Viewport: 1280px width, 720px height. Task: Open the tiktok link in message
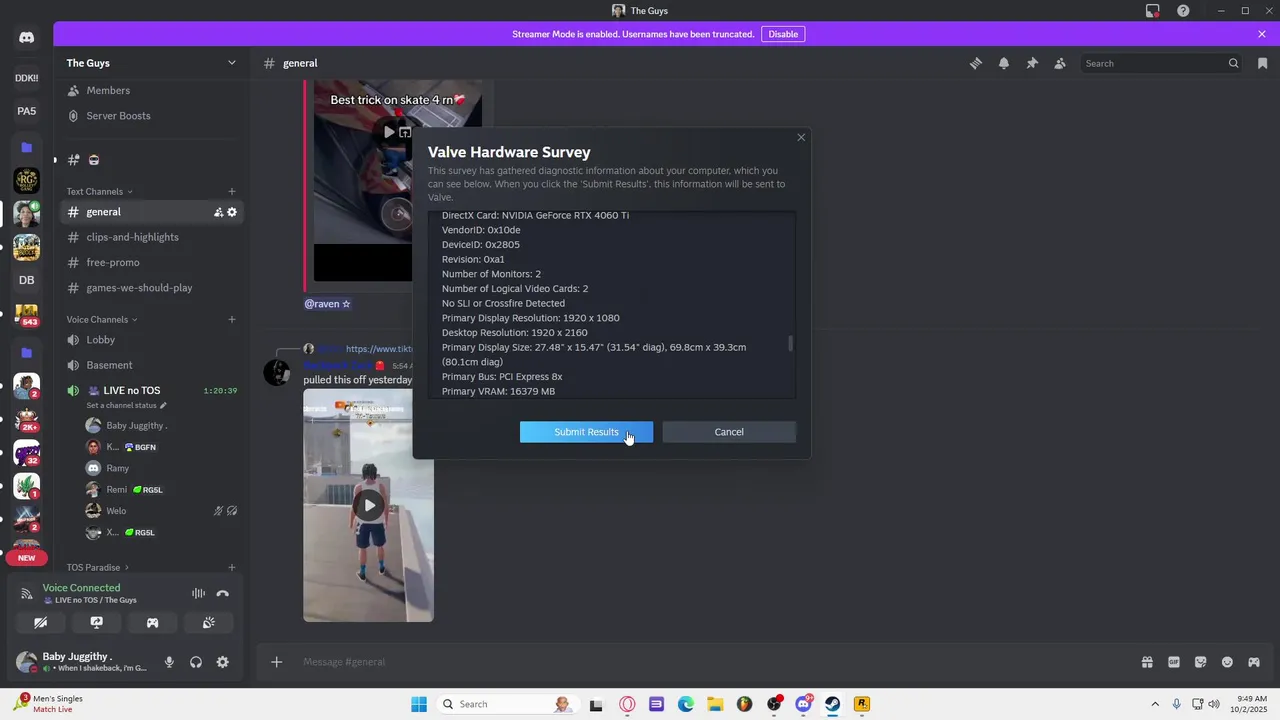379,349
